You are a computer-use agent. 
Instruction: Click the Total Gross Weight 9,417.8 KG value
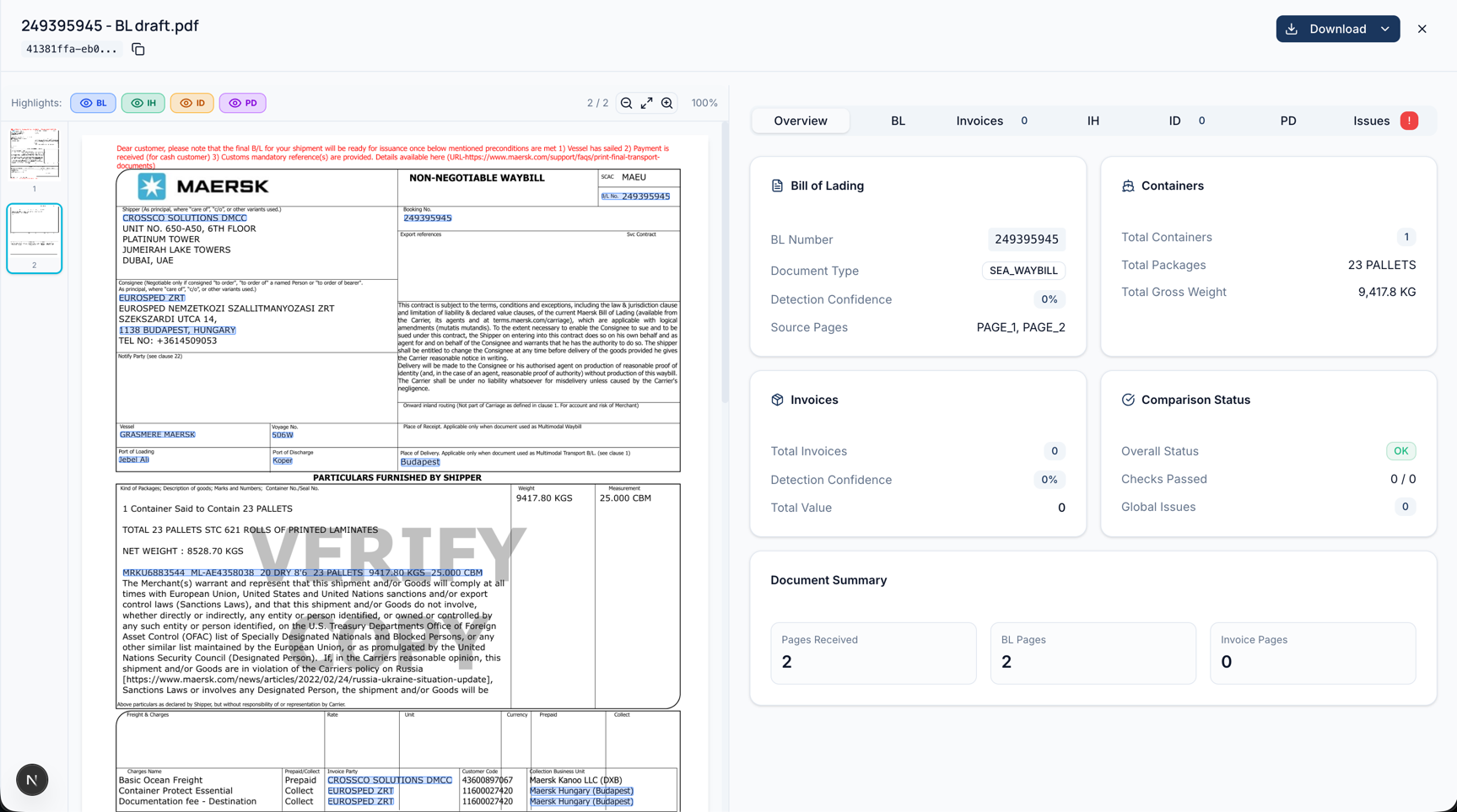1386,292
